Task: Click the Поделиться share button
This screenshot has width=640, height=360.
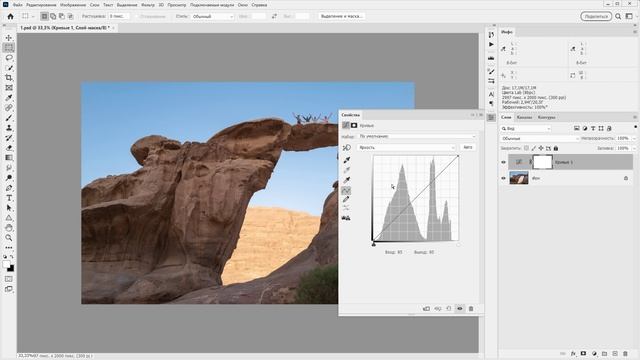Action: [x=596, y=16]
